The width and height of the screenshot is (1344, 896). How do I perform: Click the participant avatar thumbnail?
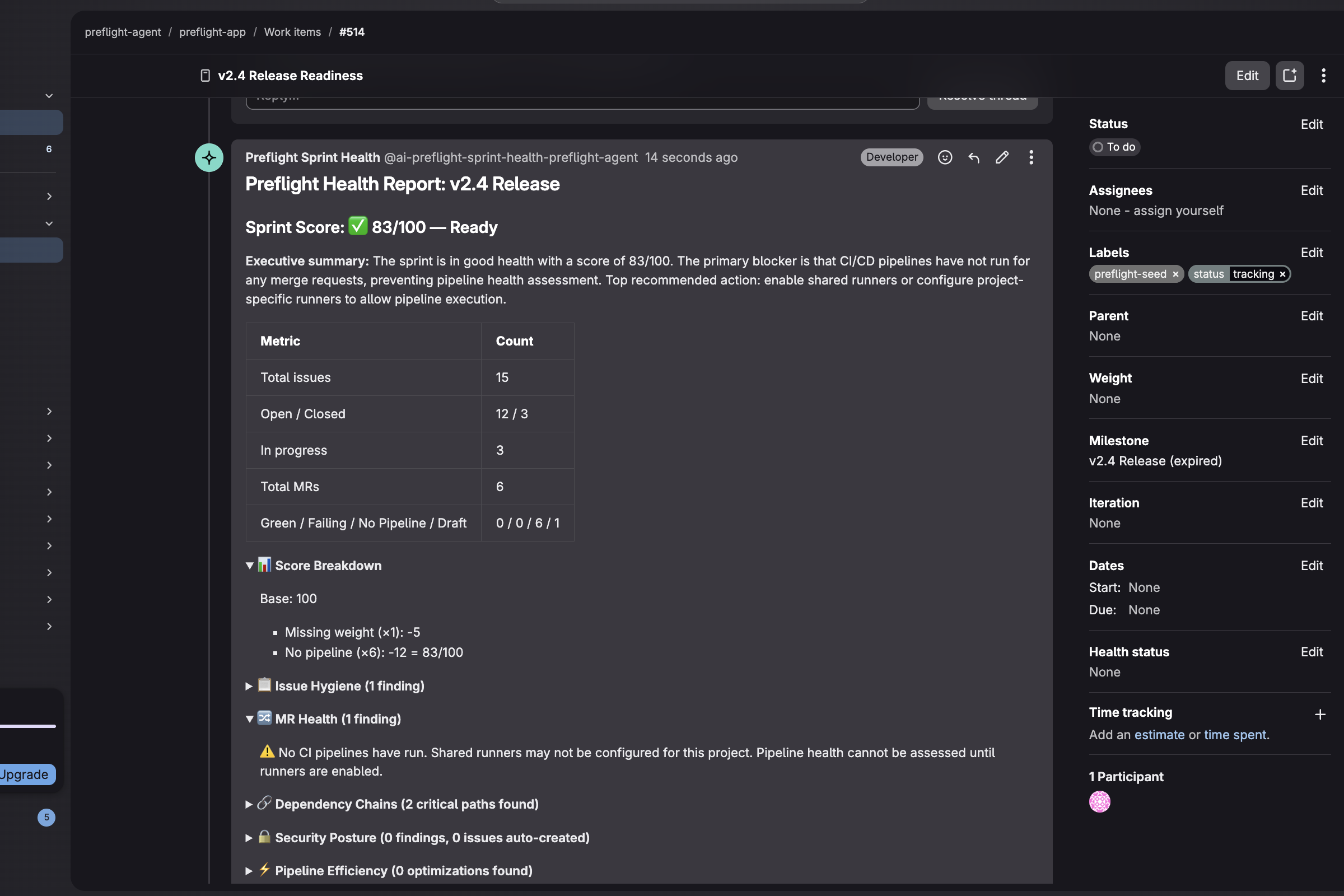point(1099,801)
